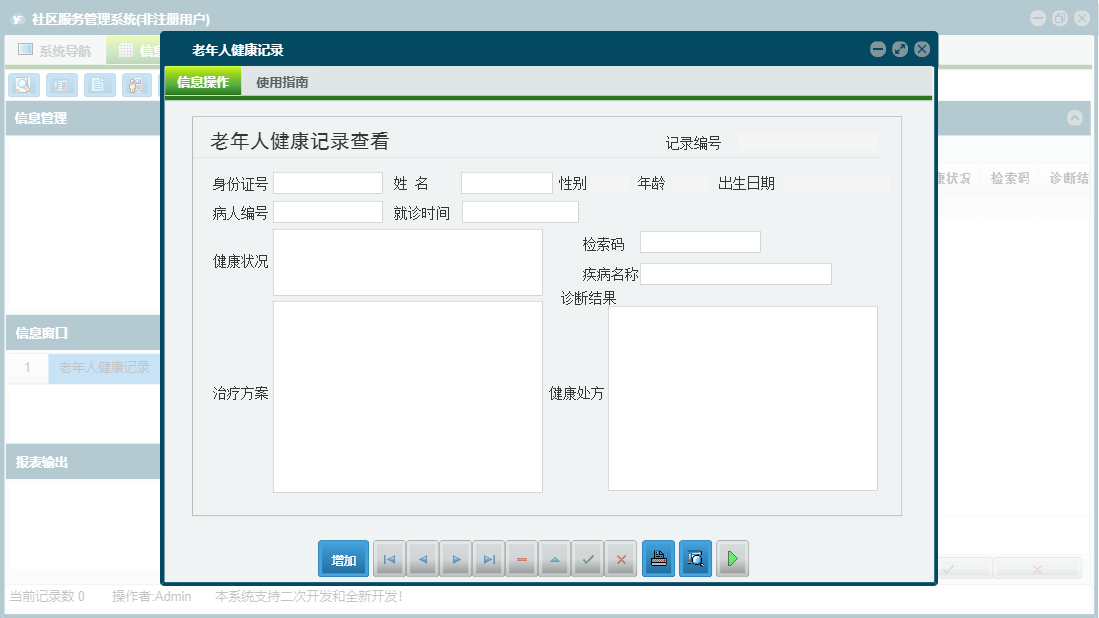Image resolution: width=1099 pixels, height=618 pixels.
Task: Click the grid icon tab behind the dialog
Action: tap(135, 50)
